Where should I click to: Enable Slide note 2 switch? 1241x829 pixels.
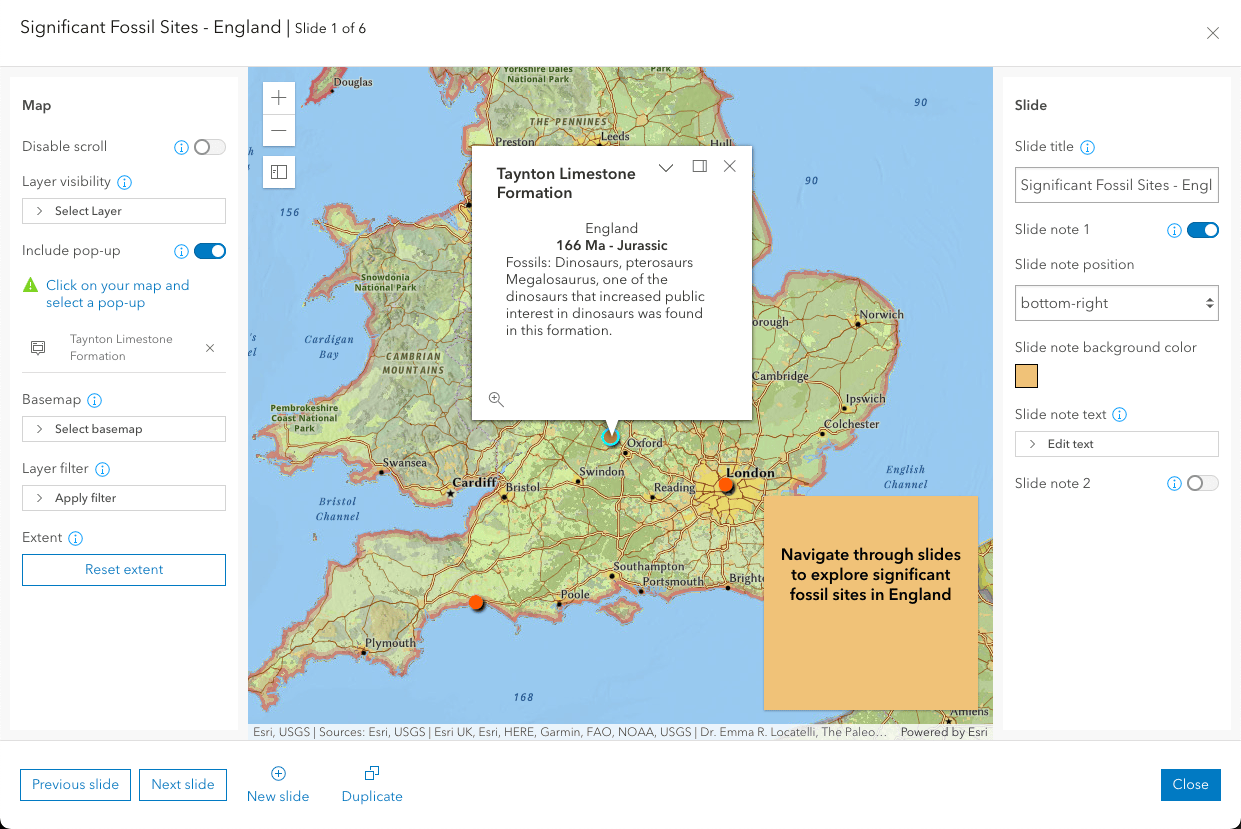click(1203, 484)
